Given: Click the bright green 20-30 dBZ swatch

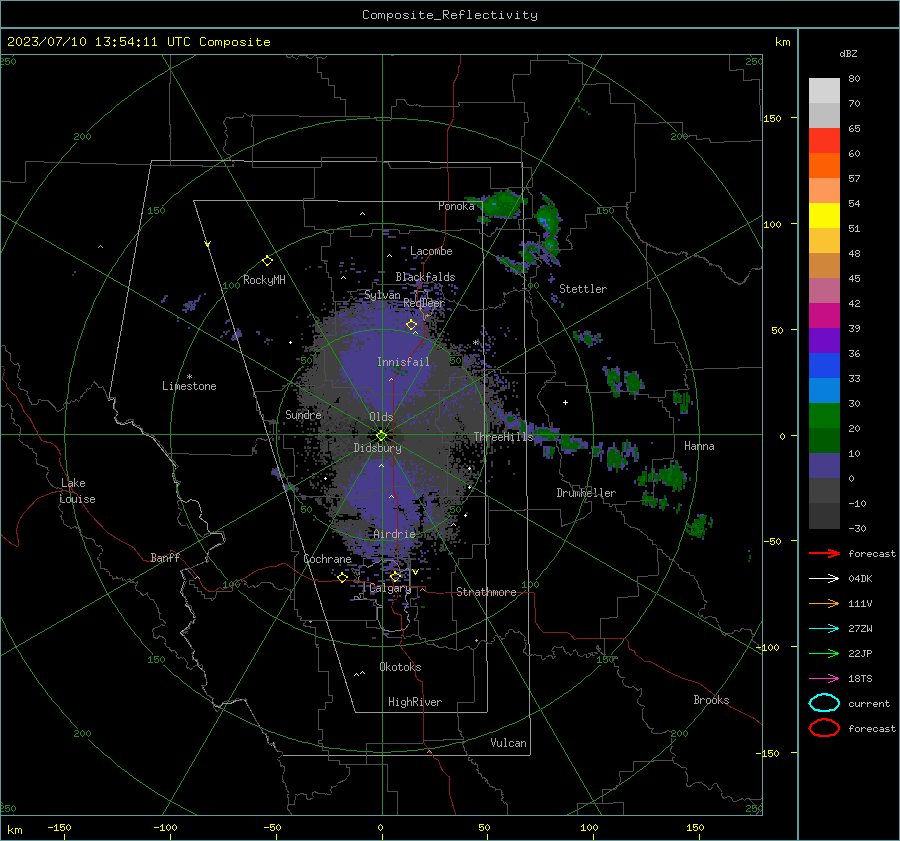Looking at the screenshot, I should 824,416.
